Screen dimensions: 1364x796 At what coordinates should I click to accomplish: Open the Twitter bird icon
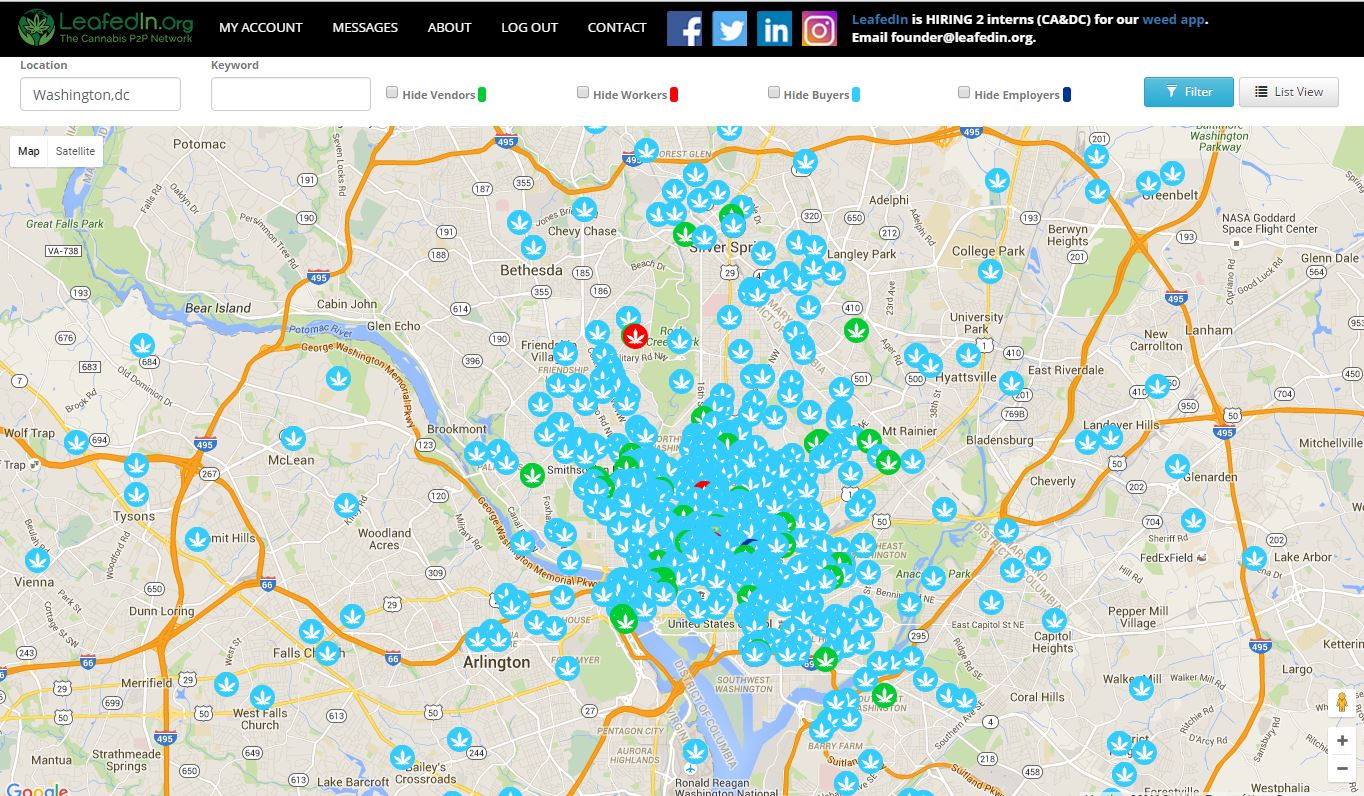[x=729, y=28]
